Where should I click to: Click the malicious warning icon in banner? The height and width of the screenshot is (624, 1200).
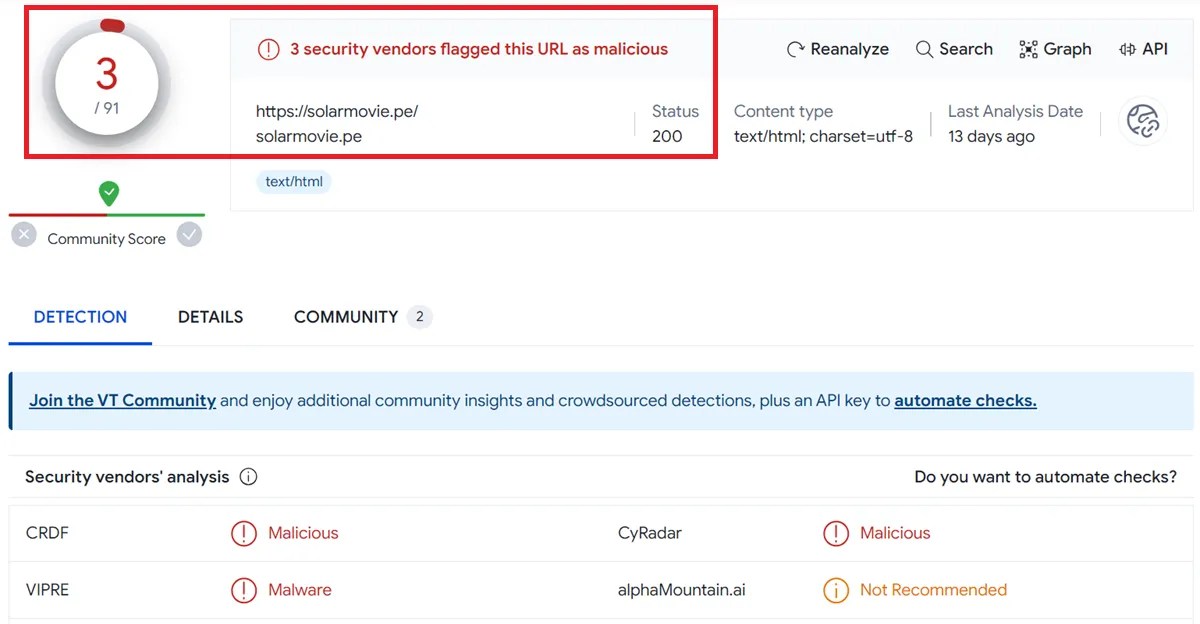[268, 49]
